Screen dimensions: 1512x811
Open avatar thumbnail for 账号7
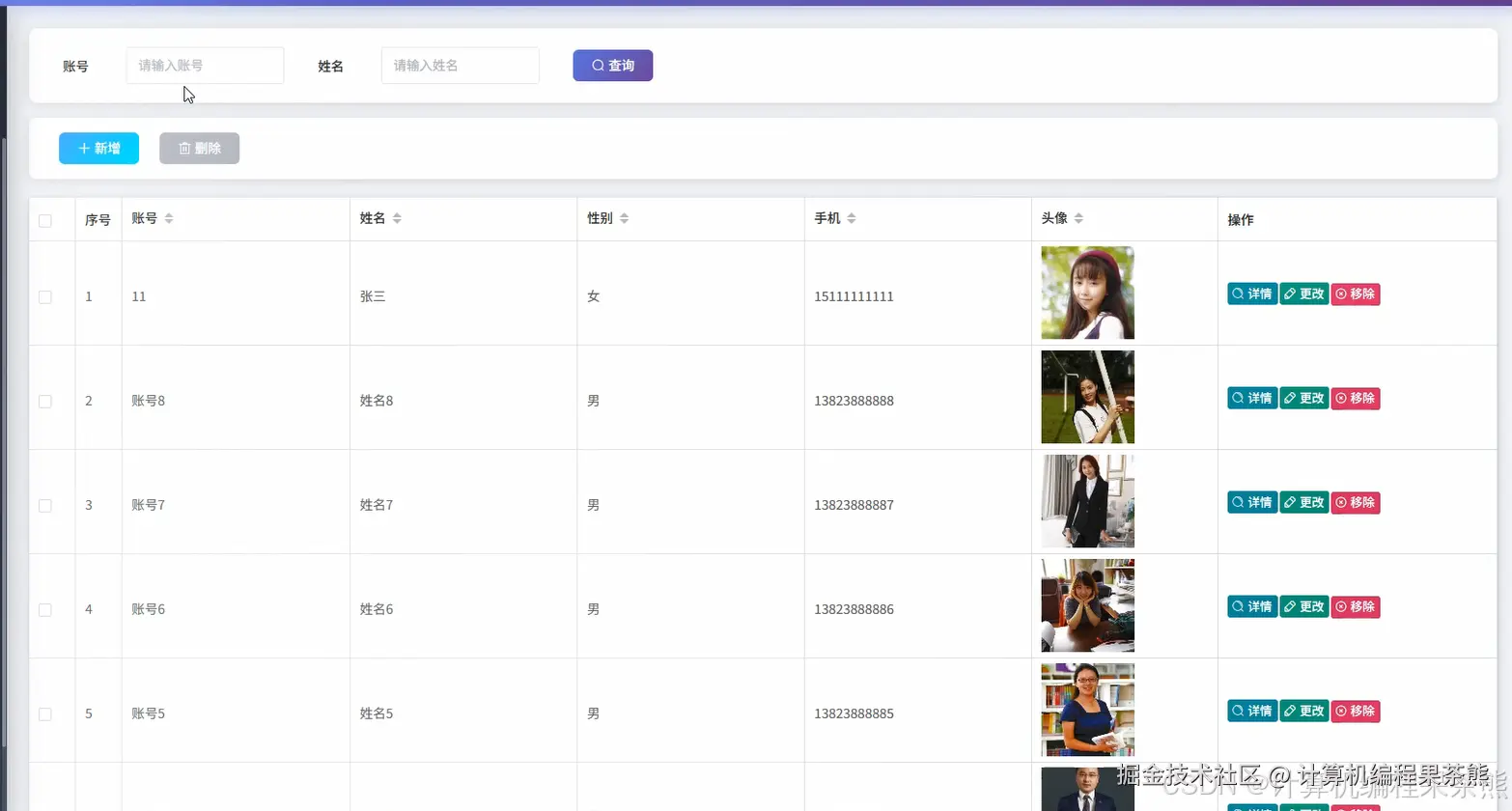(1087, 501)
